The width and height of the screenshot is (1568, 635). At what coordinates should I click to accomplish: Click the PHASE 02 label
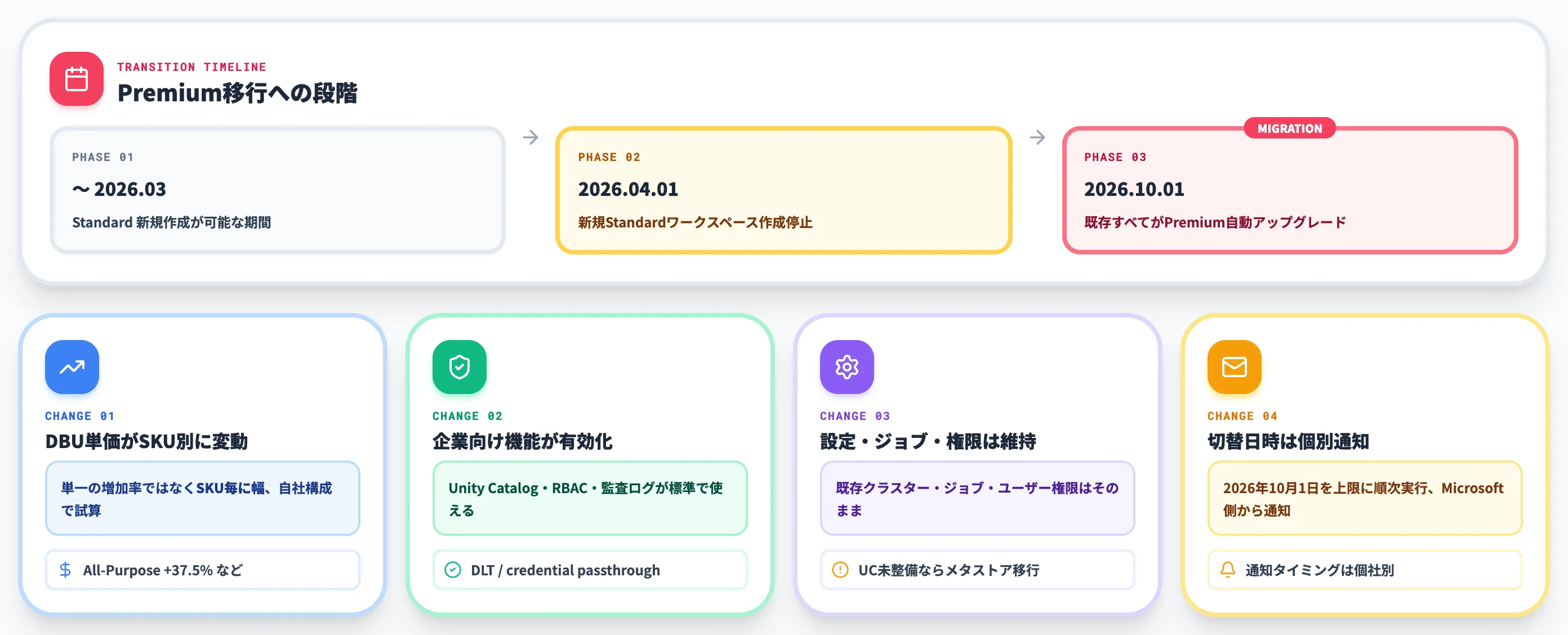[x=609, y=157]
